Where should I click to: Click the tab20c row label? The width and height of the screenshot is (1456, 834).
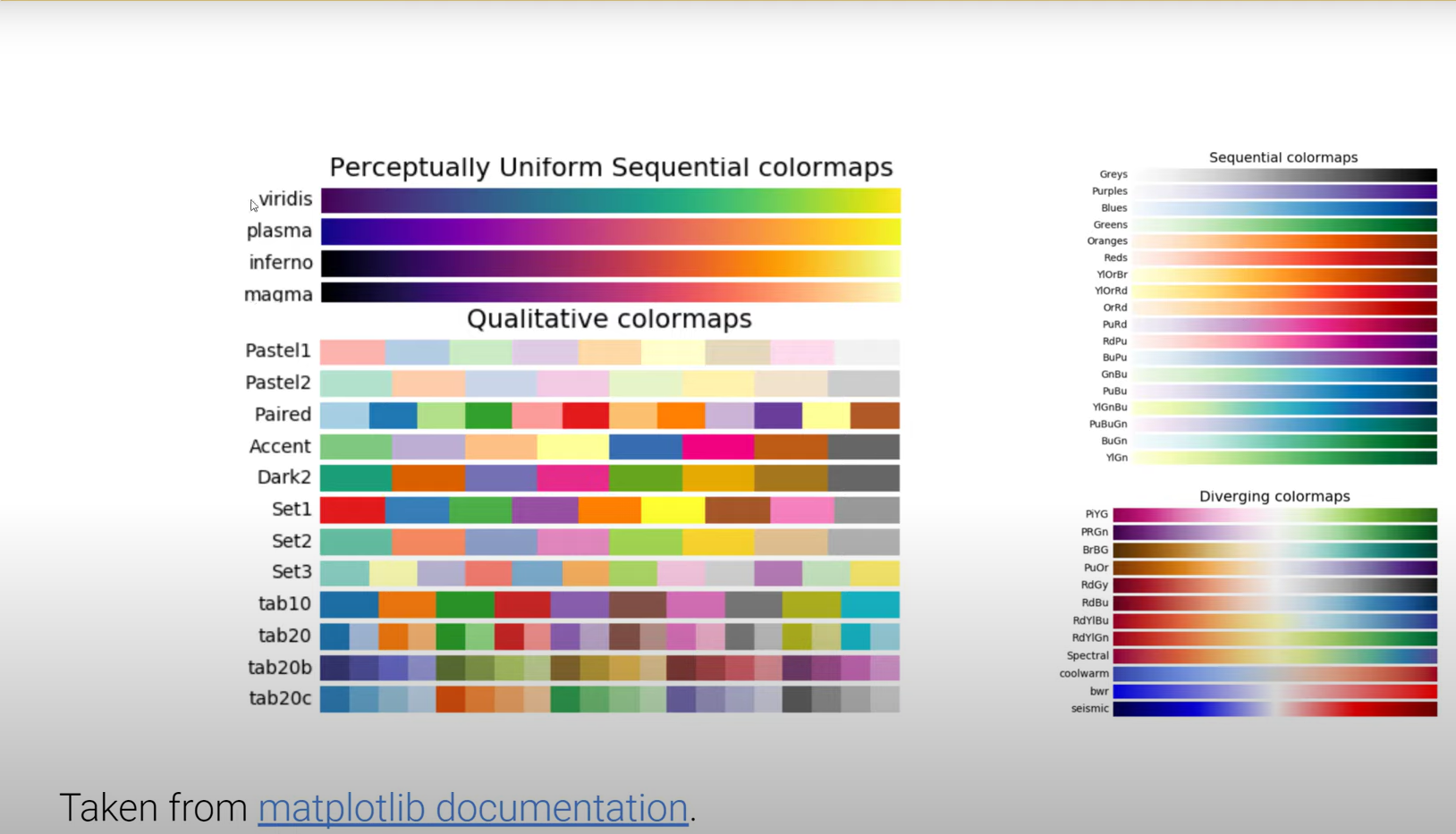pos(280,698)
